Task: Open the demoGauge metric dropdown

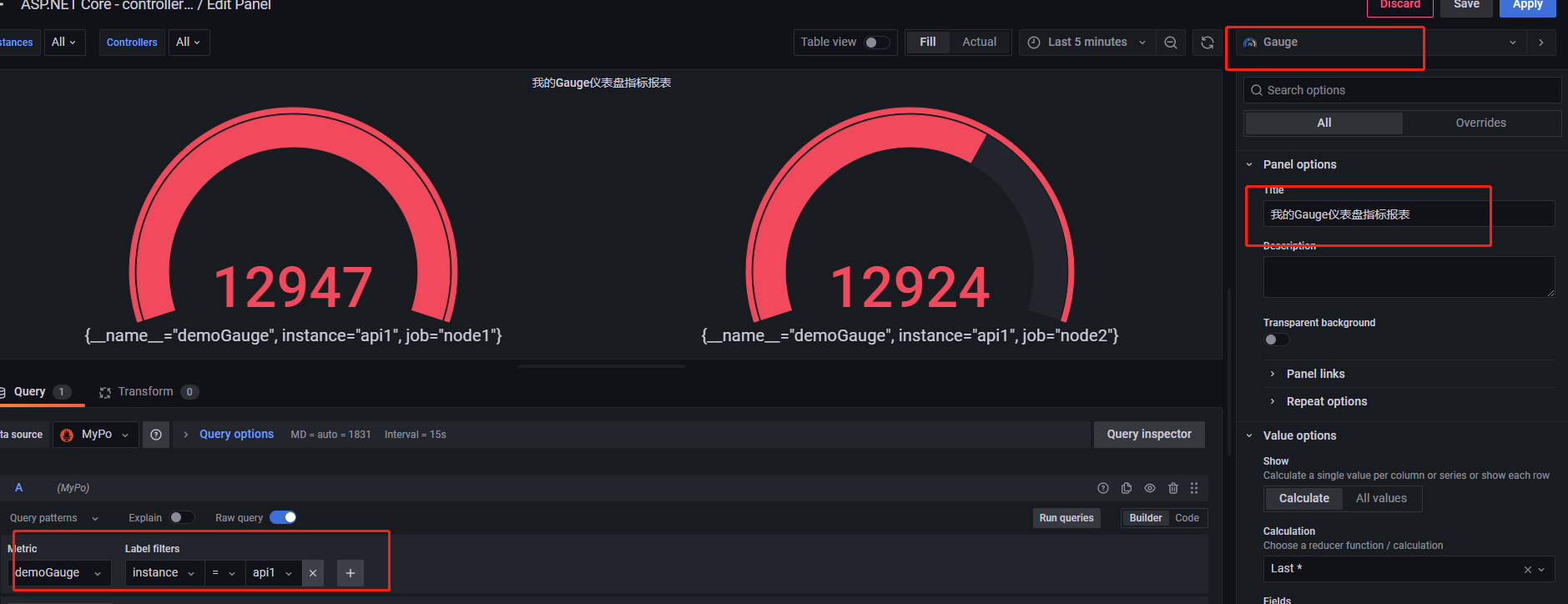Action: 59,573
